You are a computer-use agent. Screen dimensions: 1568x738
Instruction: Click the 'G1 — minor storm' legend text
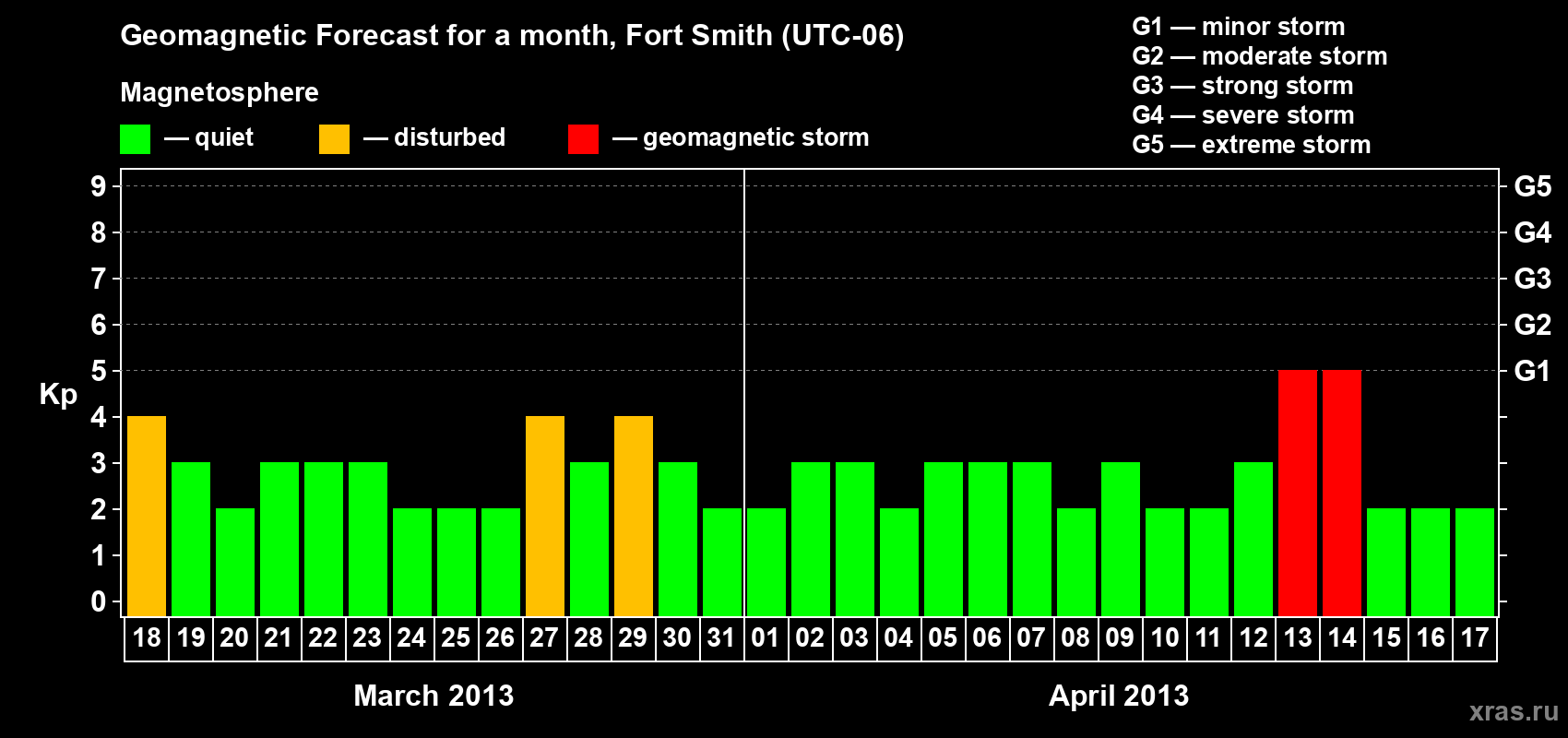(1239, 27)
